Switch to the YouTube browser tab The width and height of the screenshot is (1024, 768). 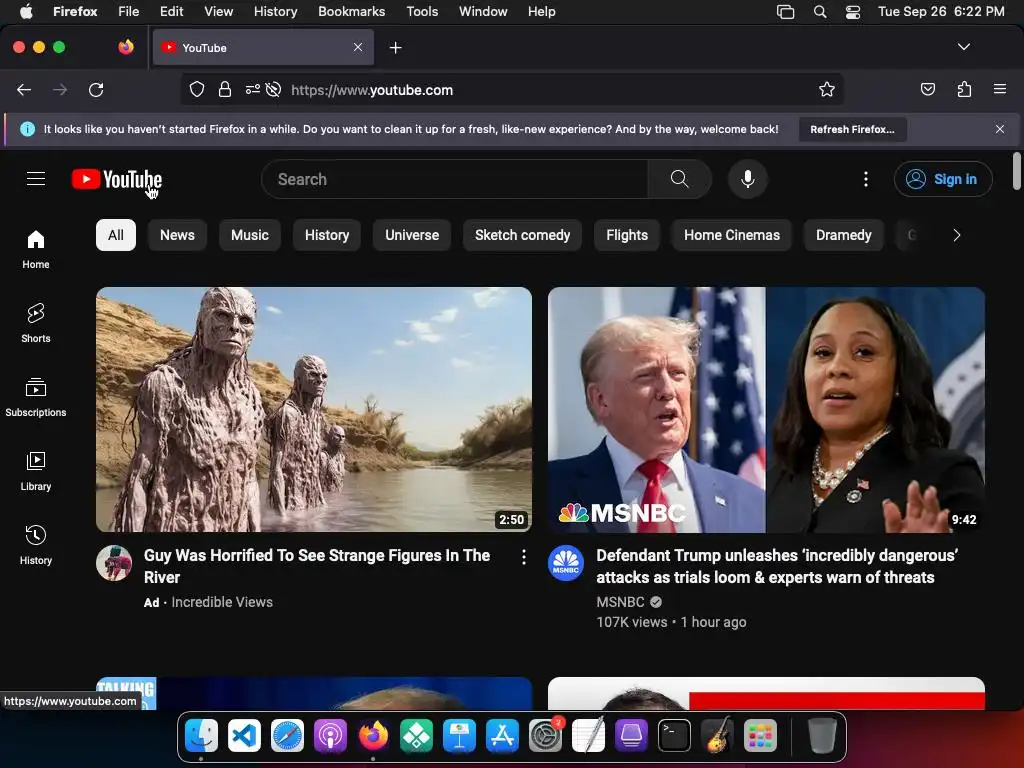[263, 48]
